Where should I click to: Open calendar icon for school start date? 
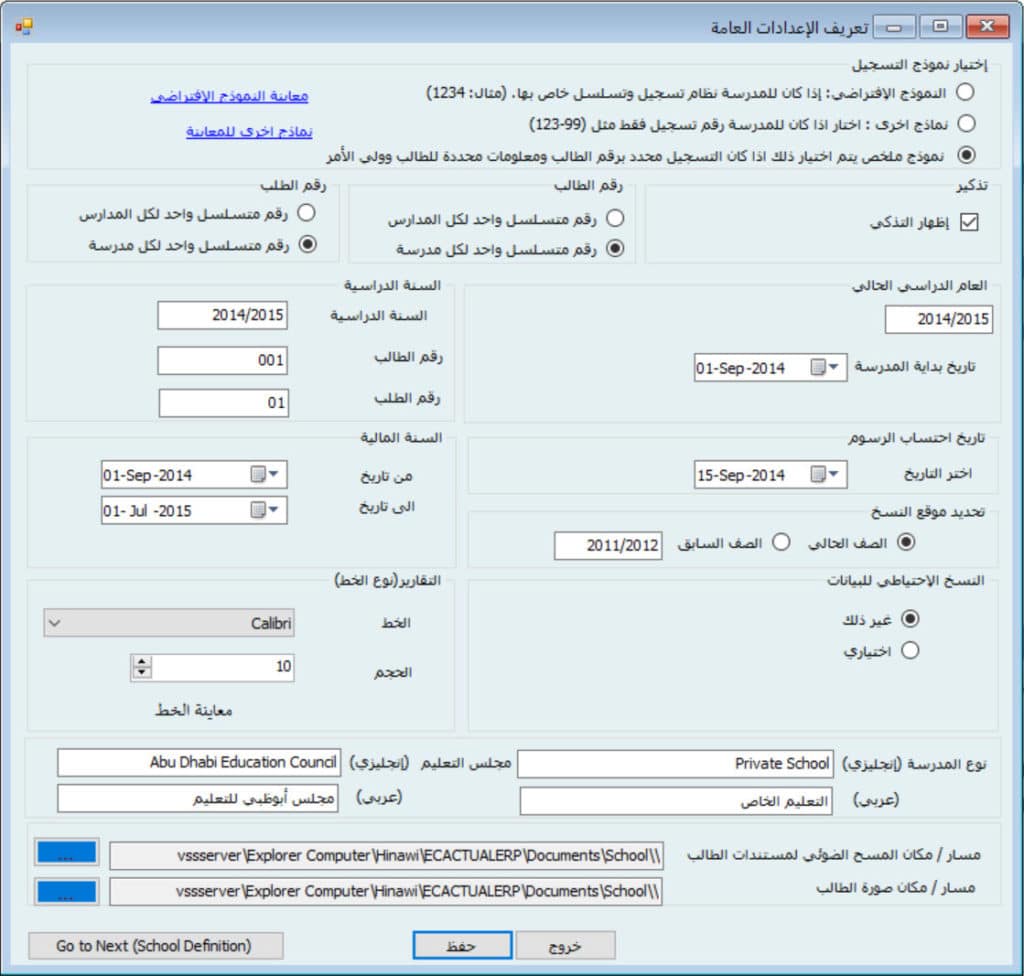coord(818,368)
